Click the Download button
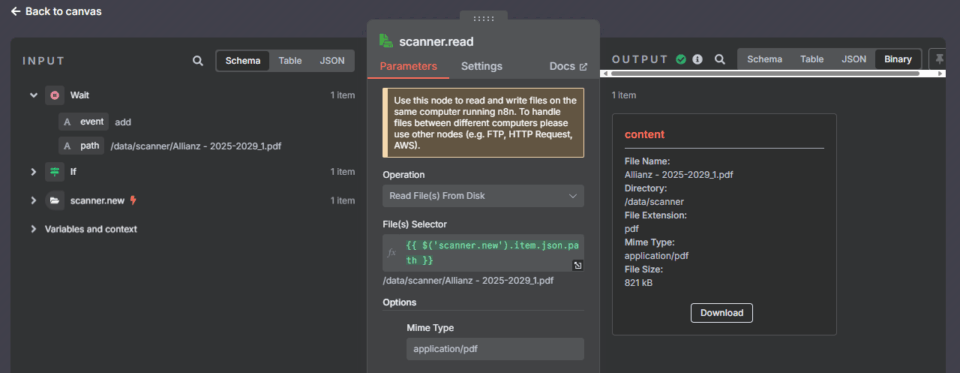This screenshot has width=960, height=373. (722, 312)
